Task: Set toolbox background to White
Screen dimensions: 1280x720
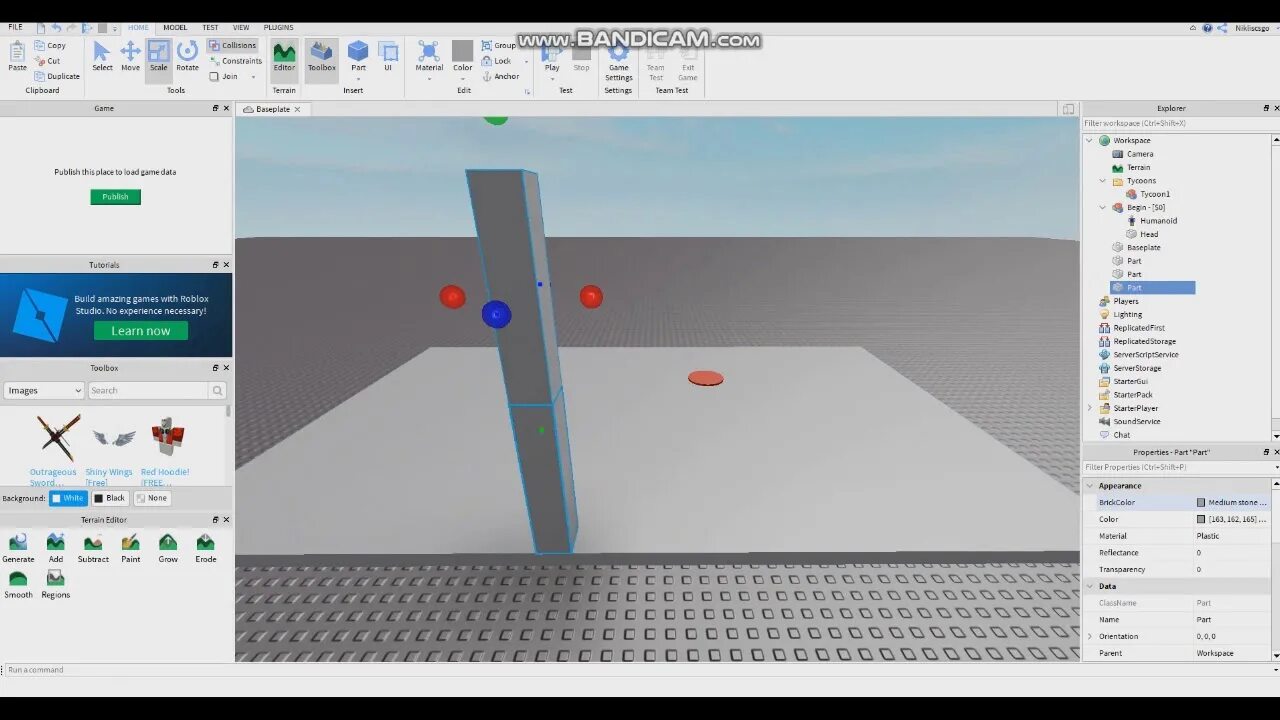Action: point(68,498)
